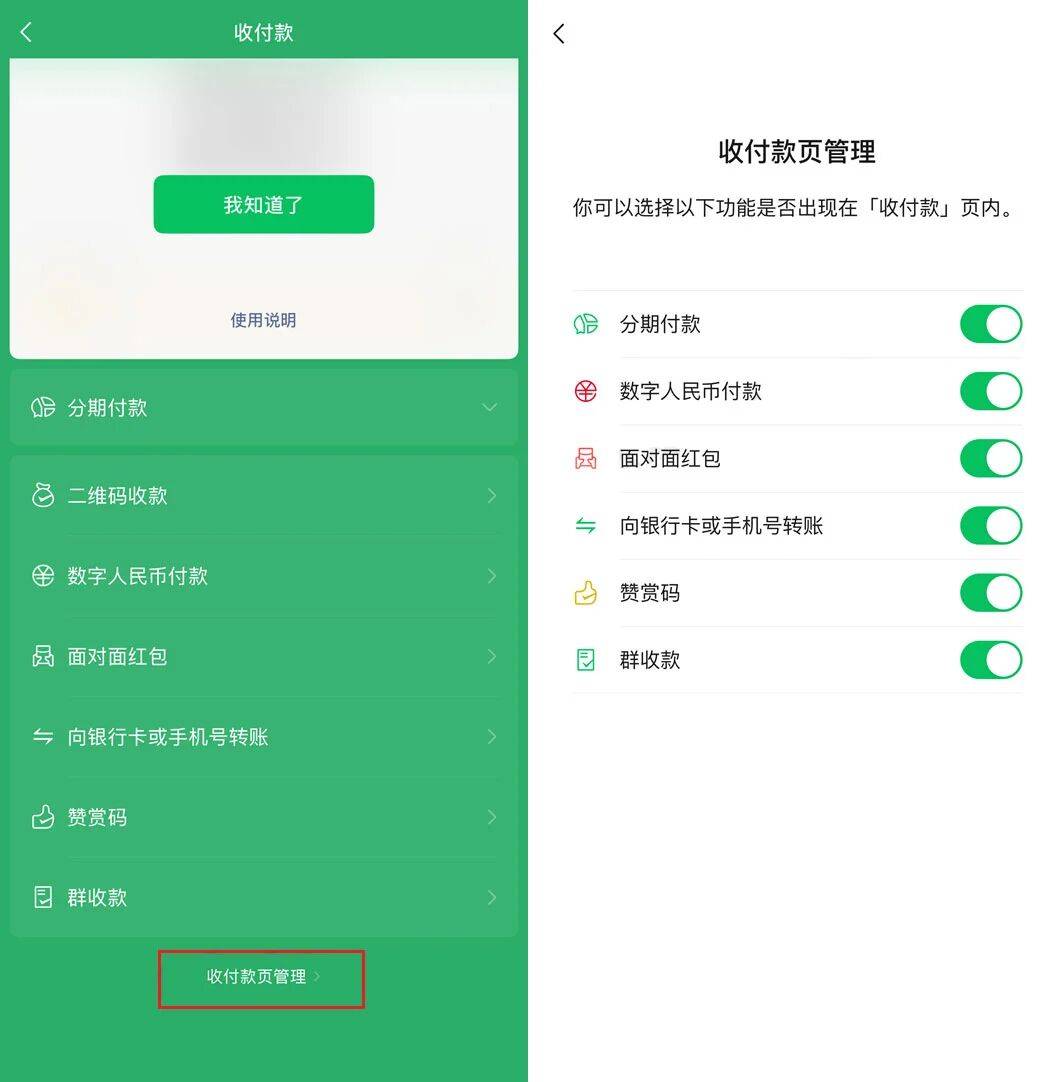Image resolution: width=1055 pixels, height=1082 pixels.
Task: Click the 面对面红包 envelope icon in green panel
Action: pyautogui.click(x=43, y=656)
